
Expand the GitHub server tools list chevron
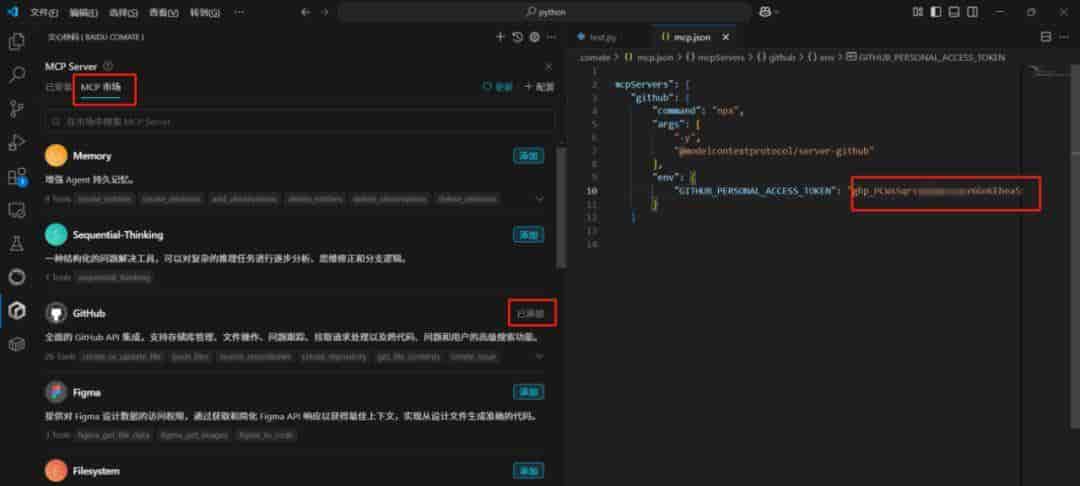539,357
